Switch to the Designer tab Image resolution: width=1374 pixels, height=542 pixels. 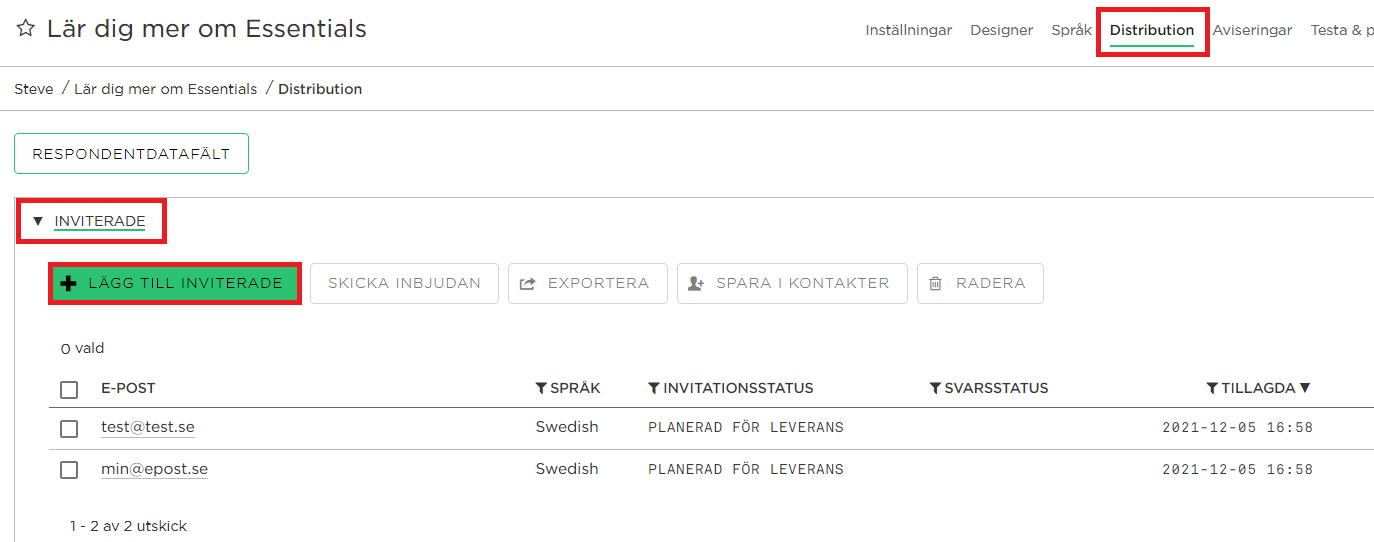click(x=1001, y=31)
